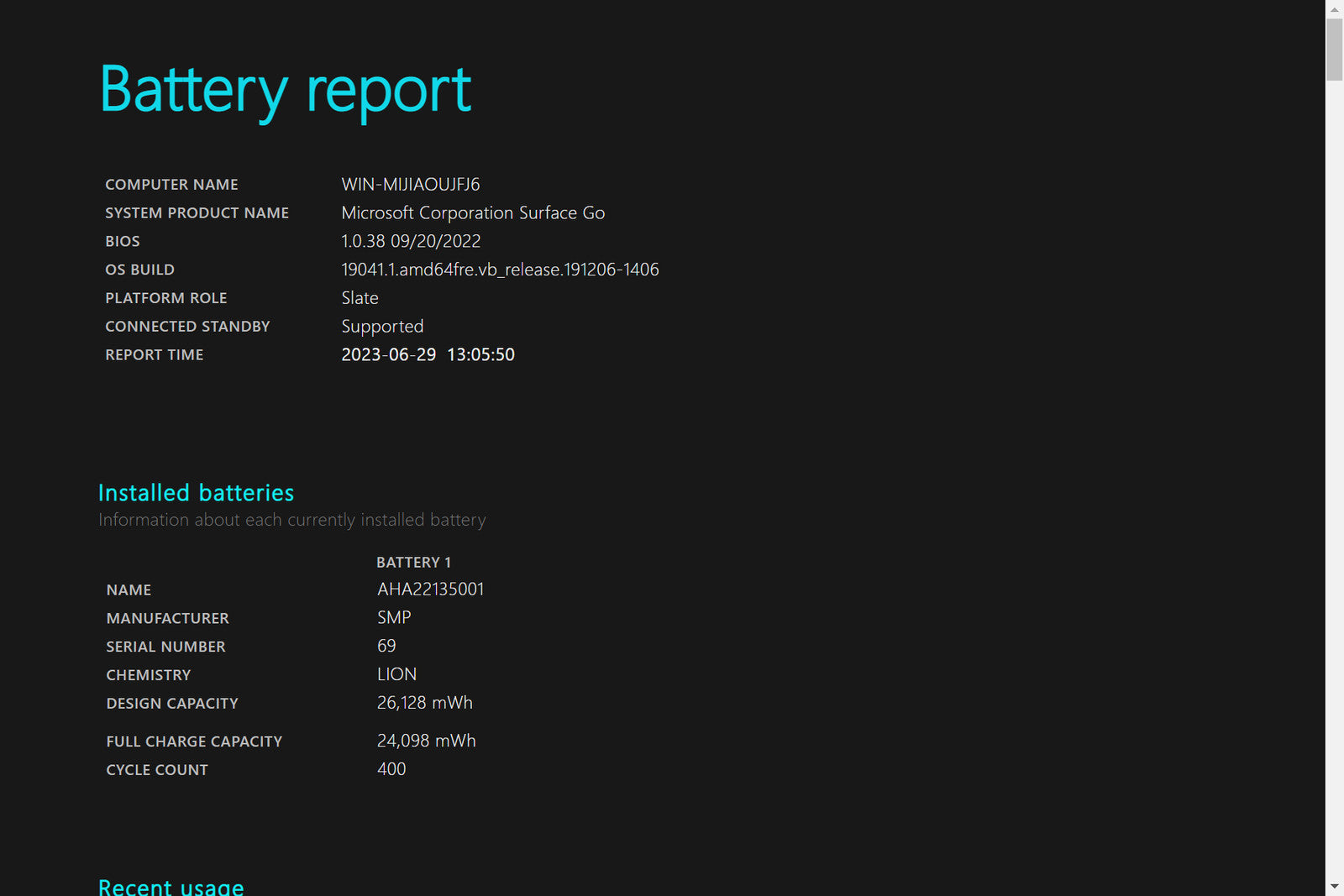Click the 'OS BUILD' label

pos(139,270)
